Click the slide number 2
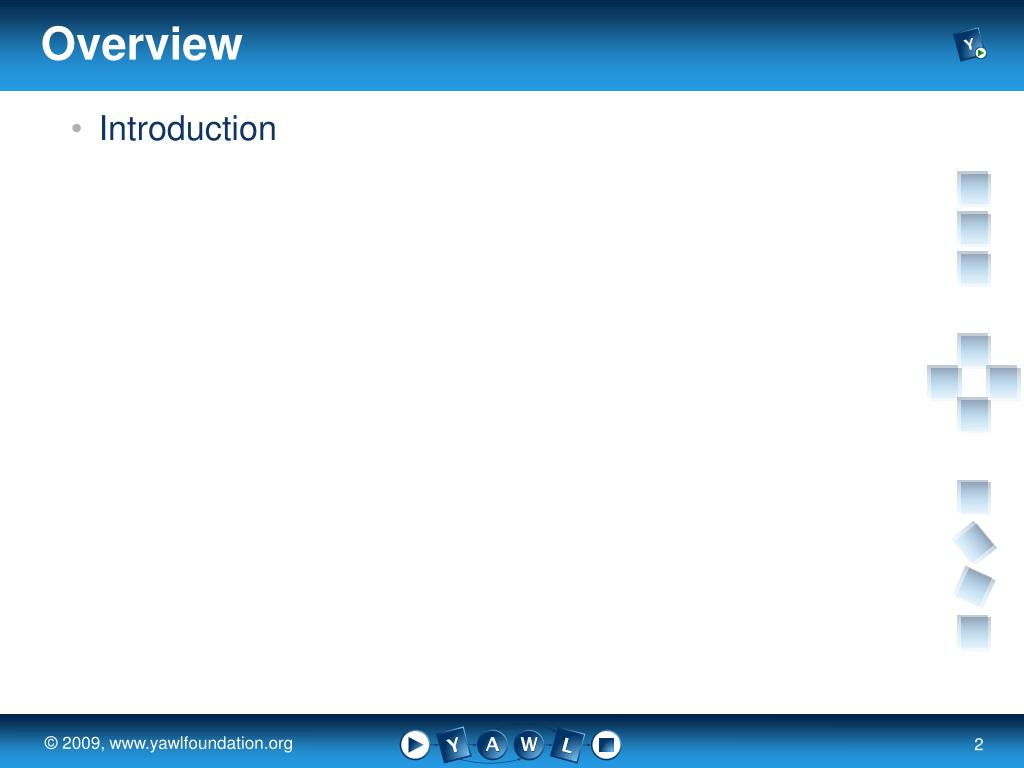1024x768 pixels. (x=978, y=744)
